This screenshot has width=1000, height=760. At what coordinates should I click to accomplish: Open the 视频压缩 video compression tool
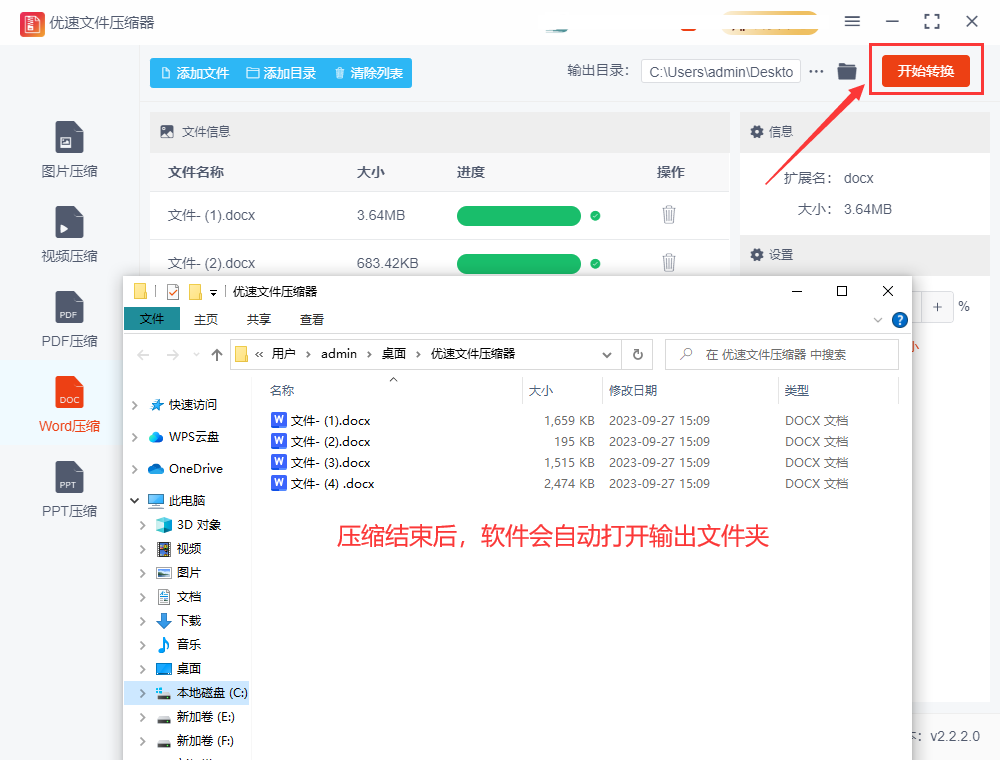click(x=69, y=223)
